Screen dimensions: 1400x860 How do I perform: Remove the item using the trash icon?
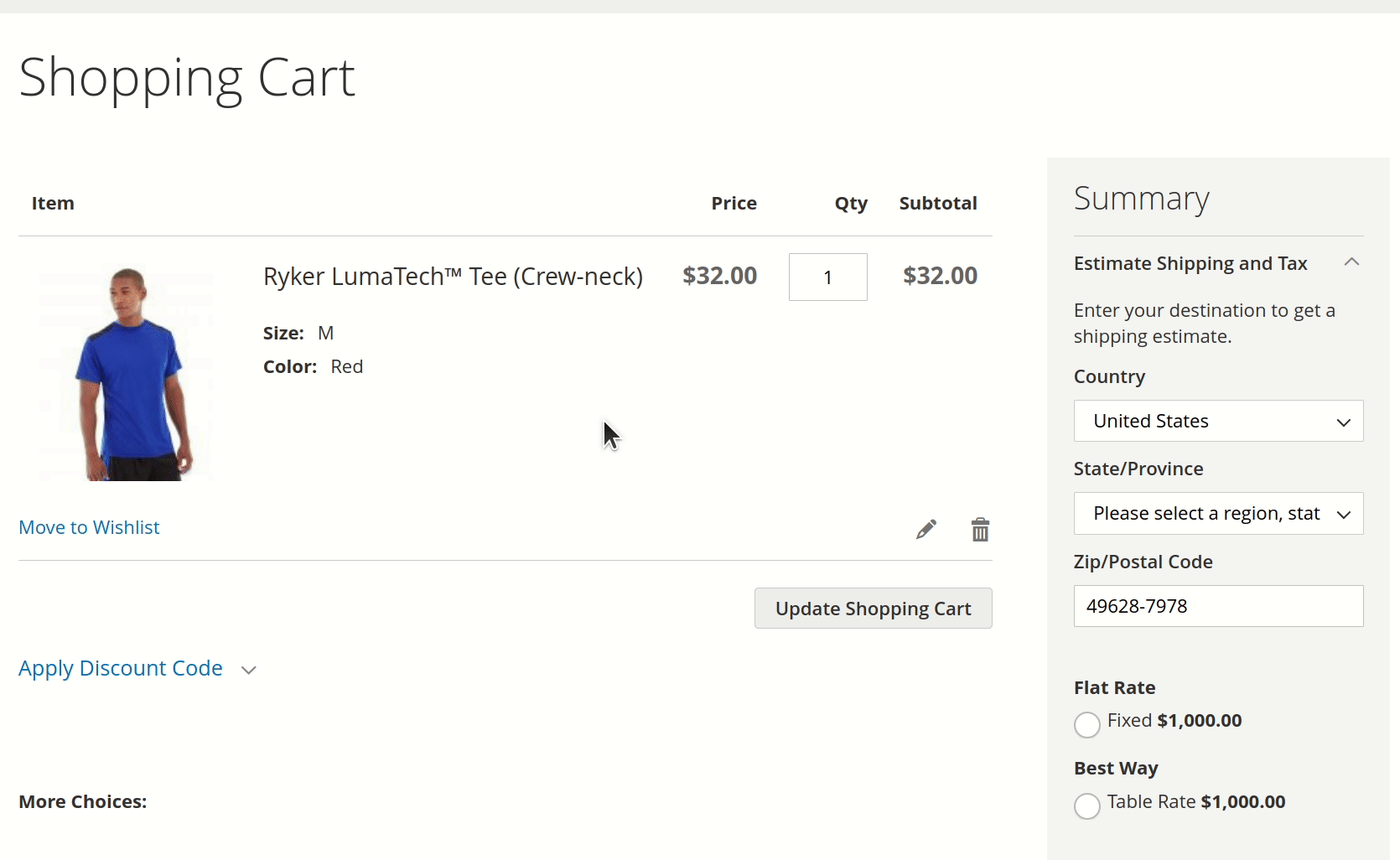point(980,530)
